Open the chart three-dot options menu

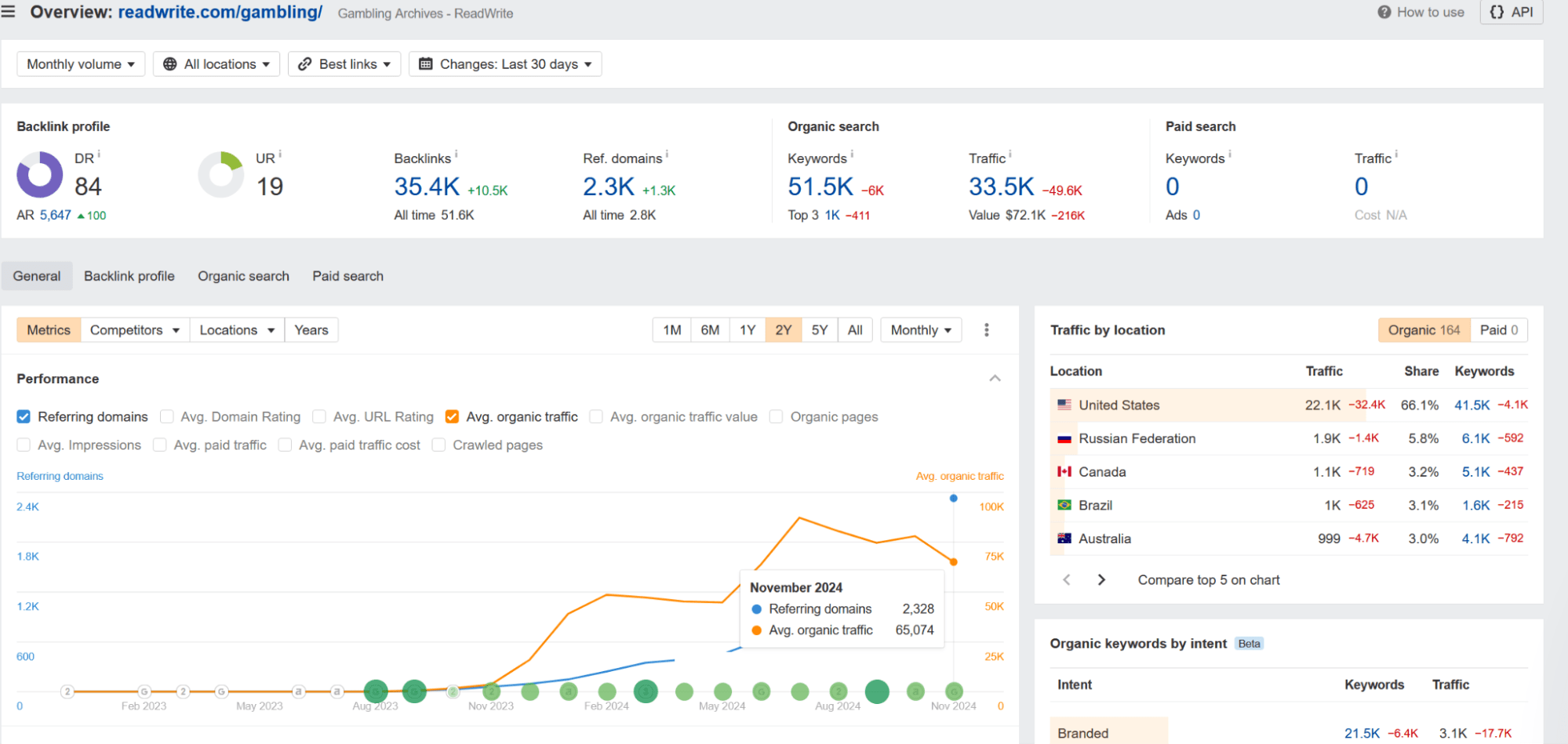(x=987, y=330)
